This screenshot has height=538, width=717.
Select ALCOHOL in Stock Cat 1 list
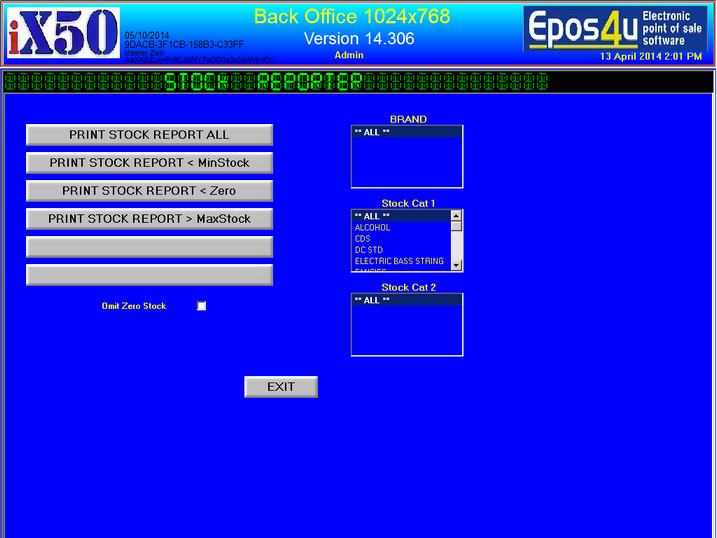coord(401,228)
